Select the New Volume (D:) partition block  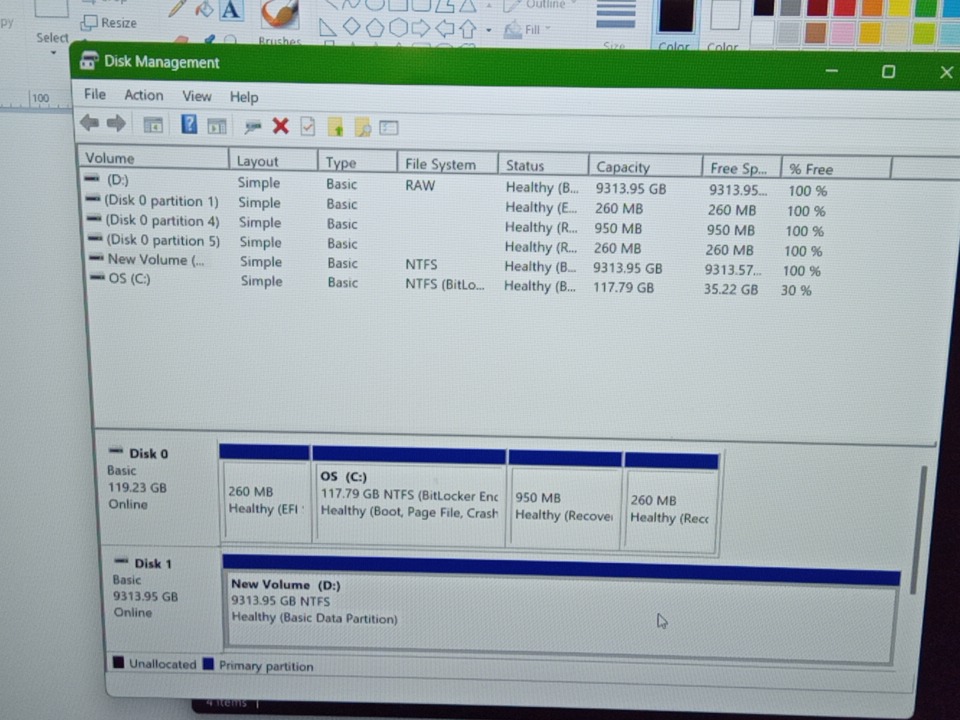pyautogui.click(x=561, y=608)
